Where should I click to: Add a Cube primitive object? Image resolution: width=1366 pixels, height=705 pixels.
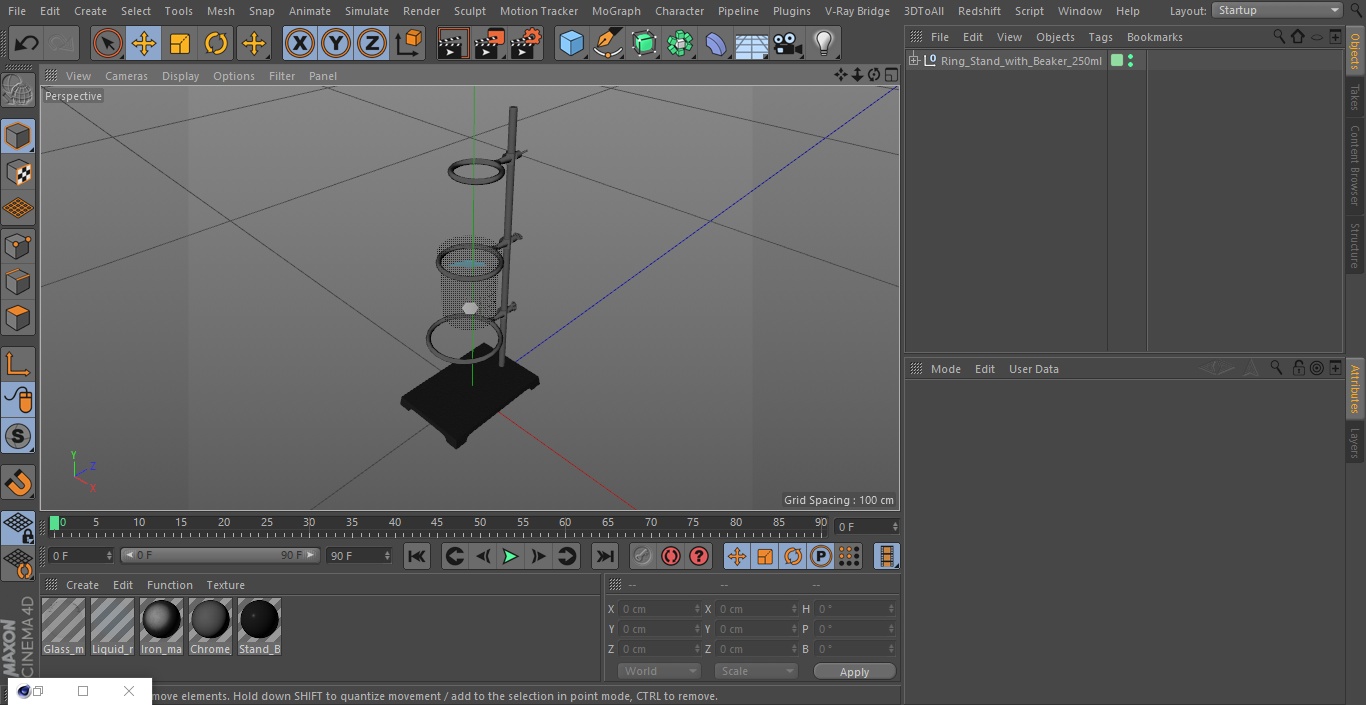coord(571,44)
